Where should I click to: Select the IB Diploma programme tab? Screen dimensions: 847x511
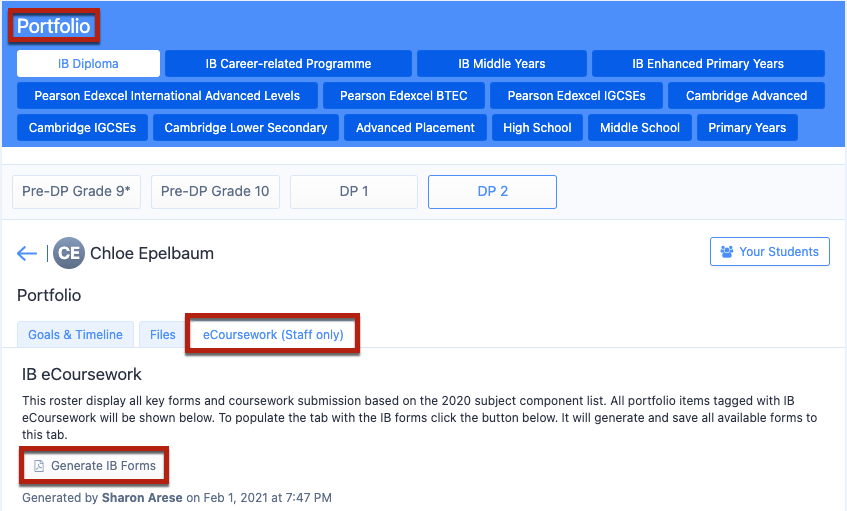tap(88, 64)
